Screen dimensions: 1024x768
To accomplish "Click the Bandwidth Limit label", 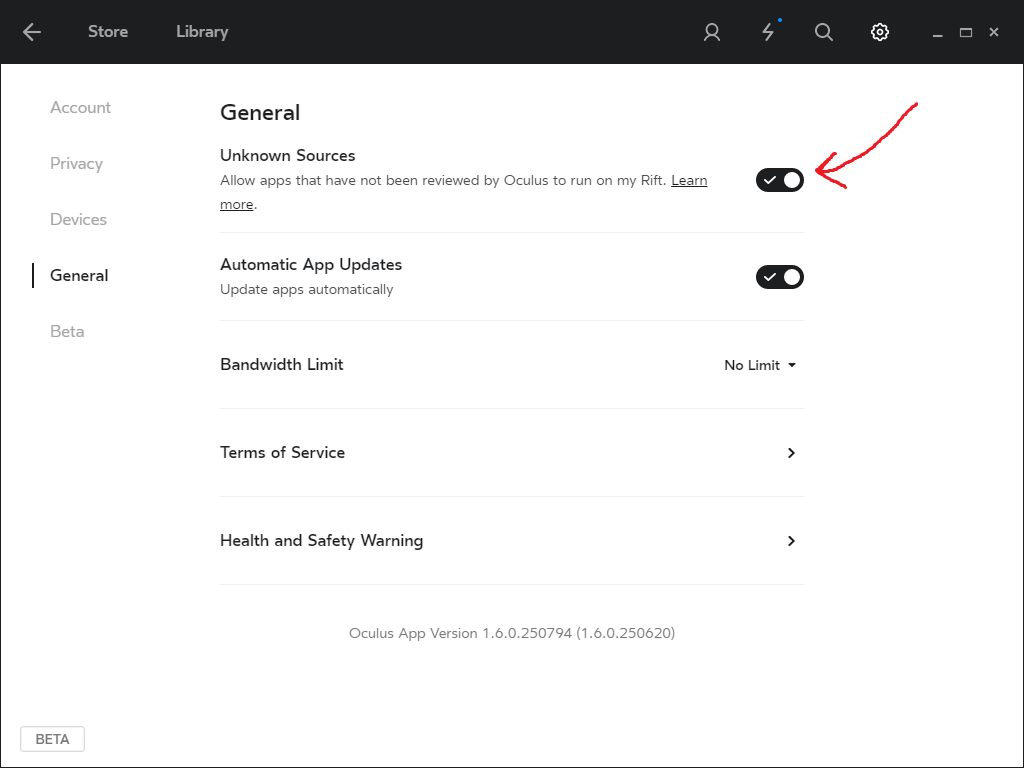I will (281, 364).
